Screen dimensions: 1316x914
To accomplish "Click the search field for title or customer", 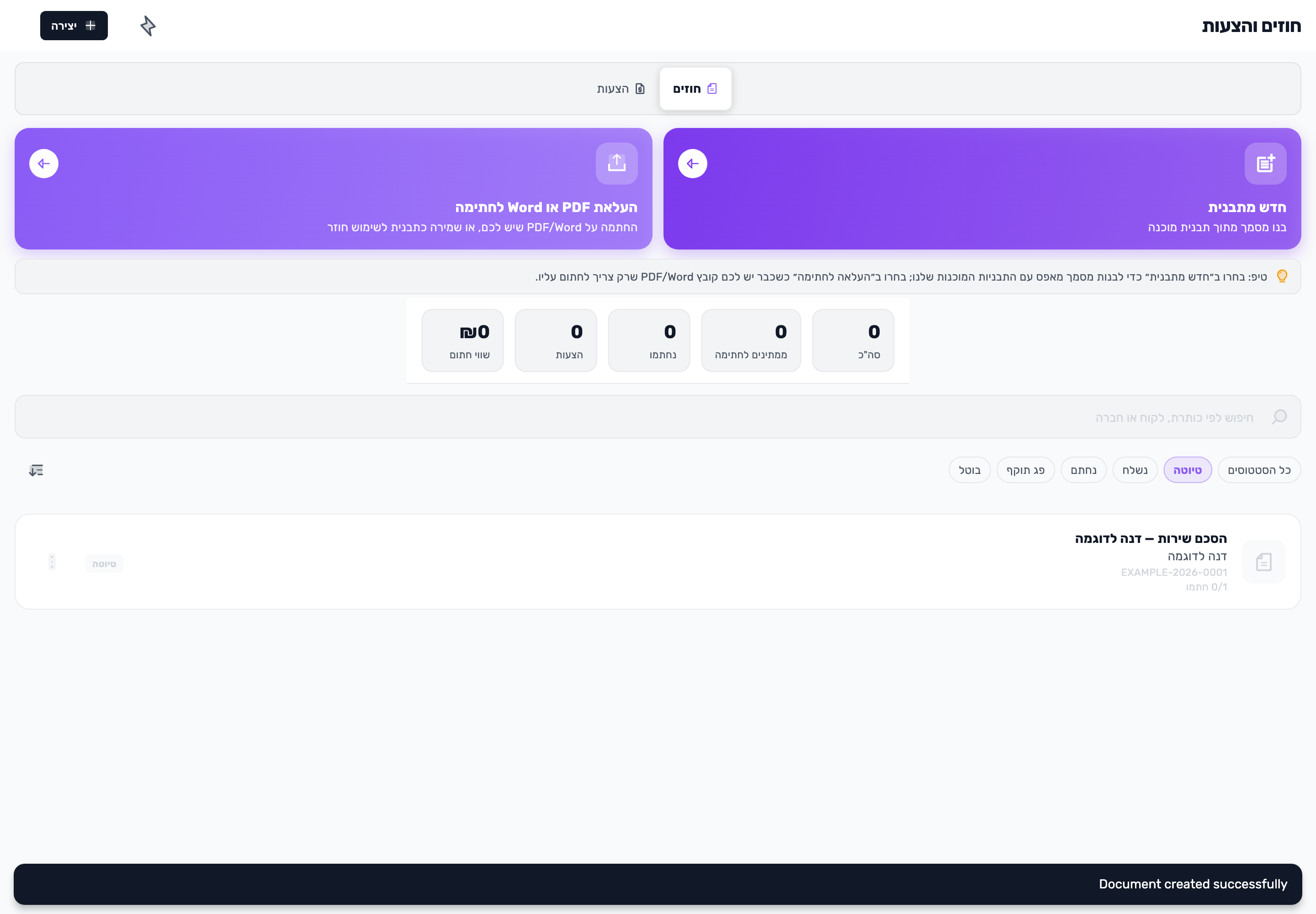I will pyautogui.click(x=658, y=417).
